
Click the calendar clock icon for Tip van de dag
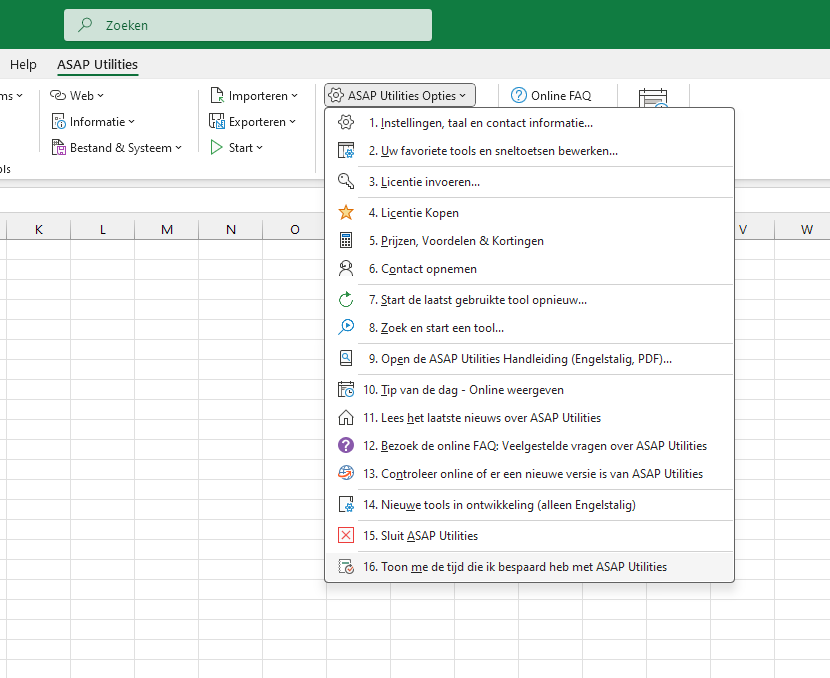[346, 390]
